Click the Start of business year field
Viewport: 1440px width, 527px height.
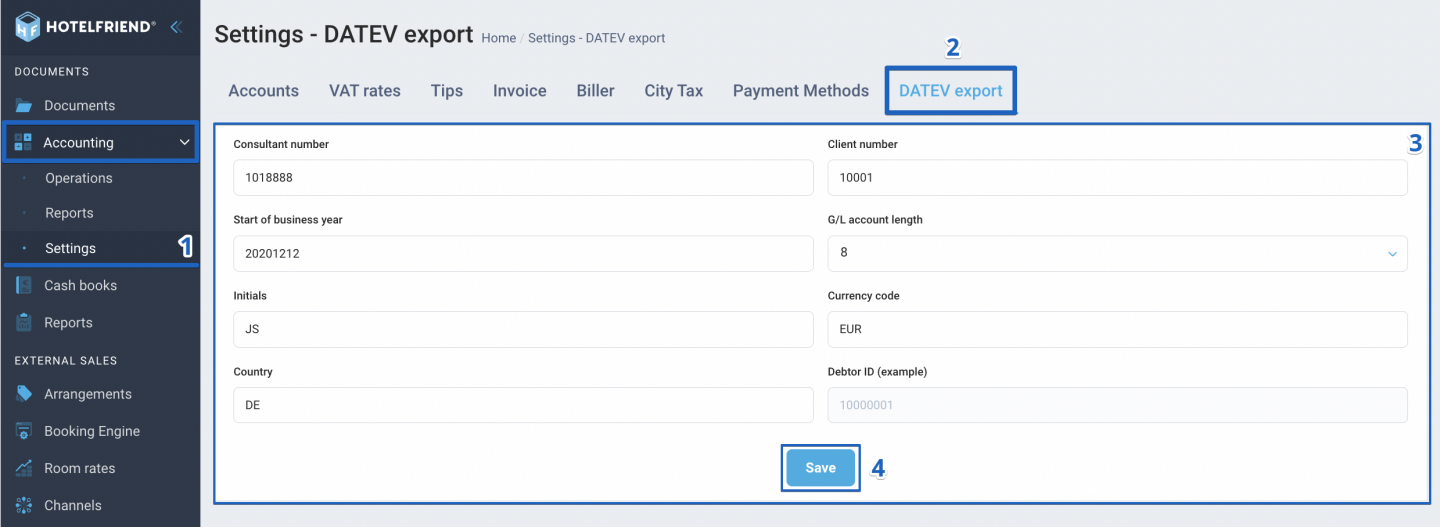[x=523, y=253]
